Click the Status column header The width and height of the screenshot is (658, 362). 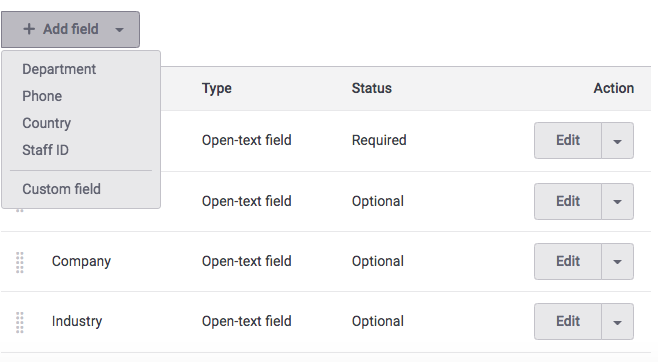(x=371, y=89)
